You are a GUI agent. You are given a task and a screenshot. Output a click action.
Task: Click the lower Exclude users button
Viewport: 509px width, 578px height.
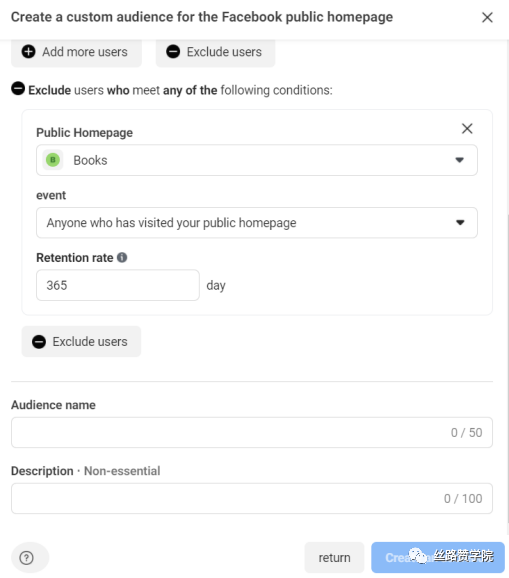(x=81, y=341)
